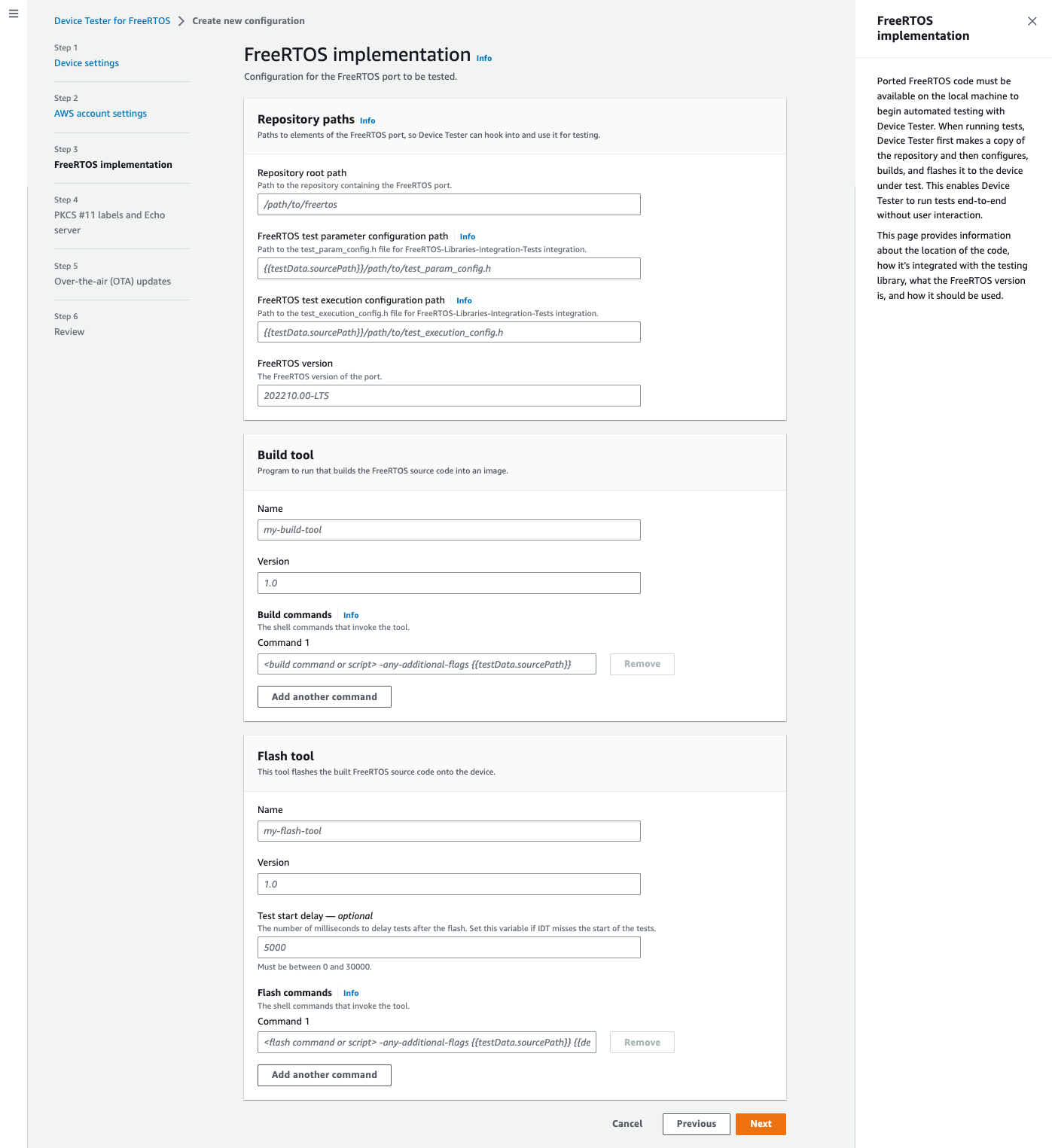Go to Step 2 AWS account settings
1052x1148 pixels.
coord(100,113)
